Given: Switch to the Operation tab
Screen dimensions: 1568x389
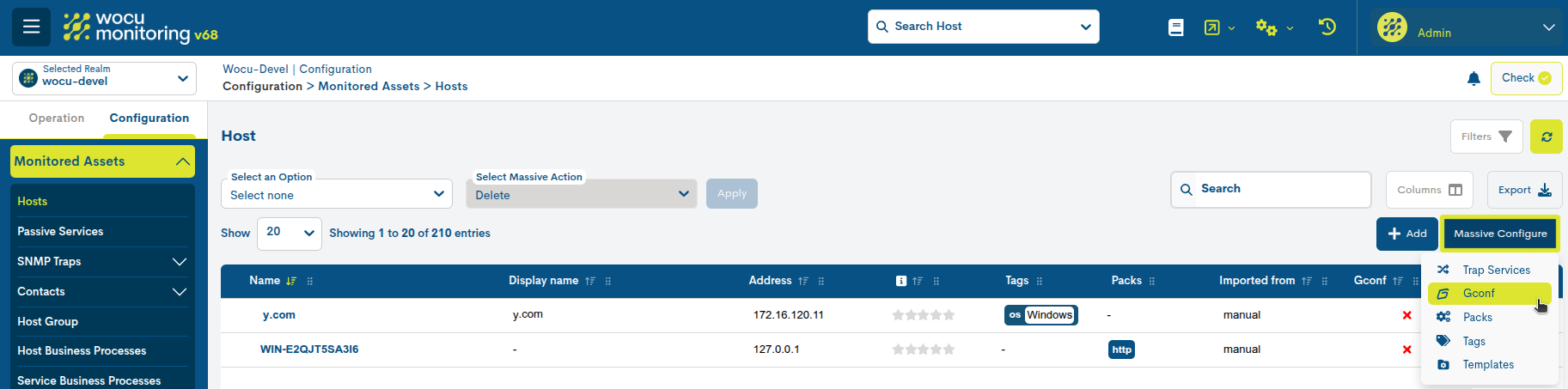Looking at the screenshot, I should [57, 119].
